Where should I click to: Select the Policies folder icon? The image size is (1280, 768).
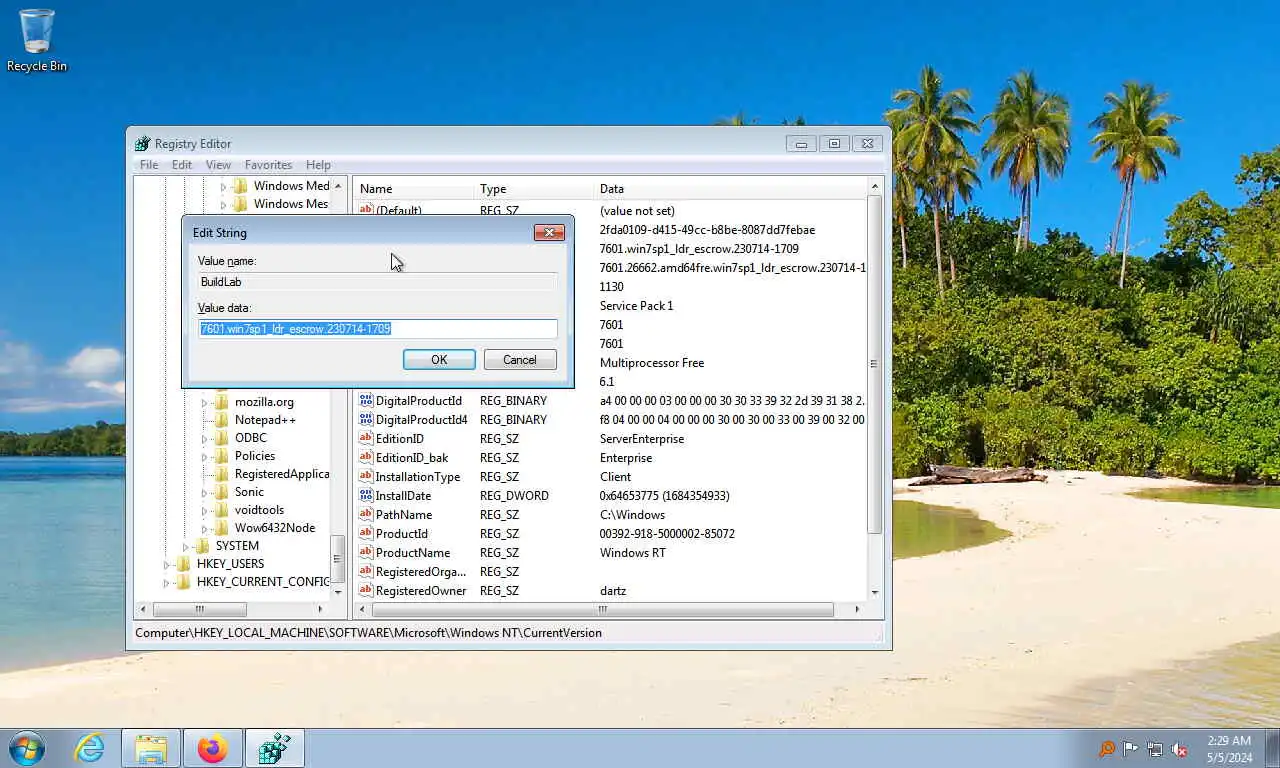[221, 456]
